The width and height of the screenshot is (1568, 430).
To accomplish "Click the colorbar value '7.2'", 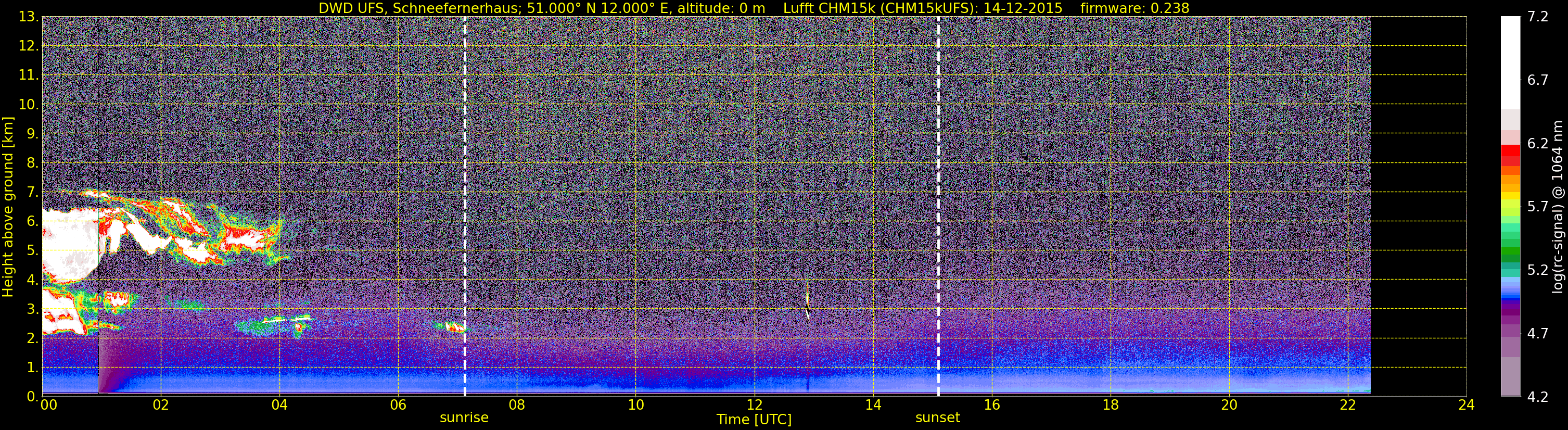I will [x=1538, y=17].
